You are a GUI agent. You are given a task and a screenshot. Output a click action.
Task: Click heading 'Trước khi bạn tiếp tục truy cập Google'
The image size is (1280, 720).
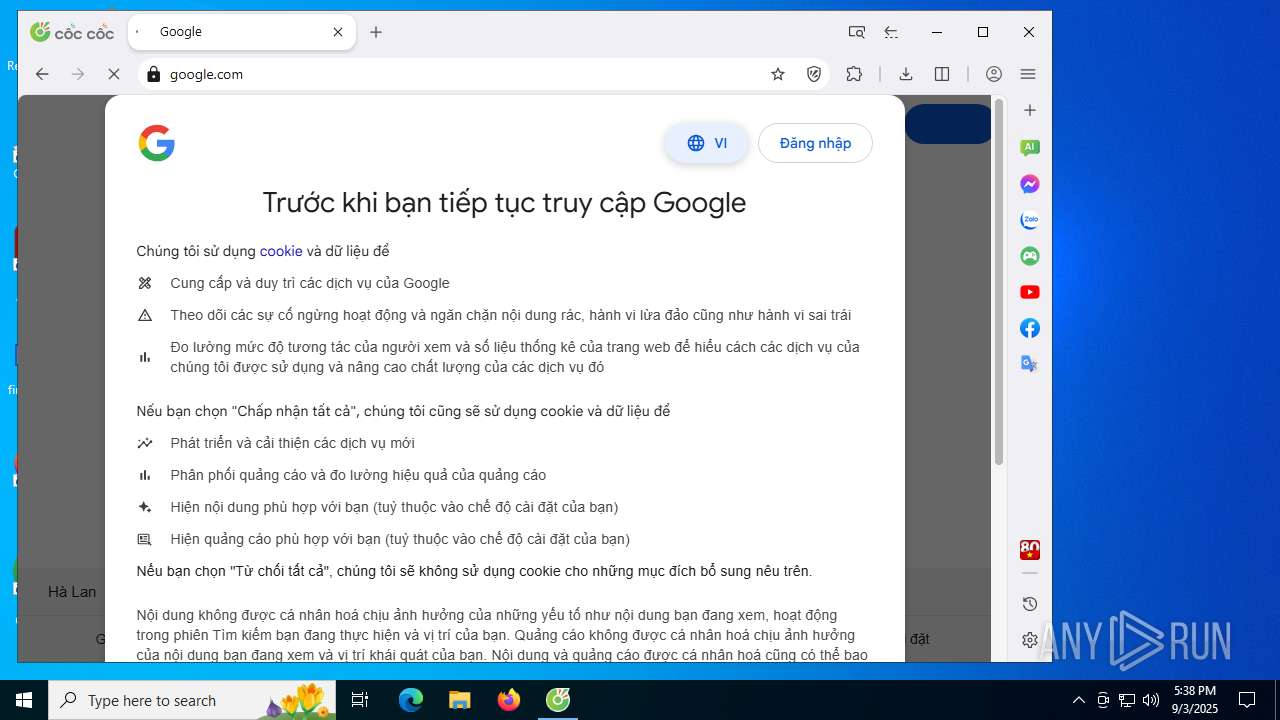click(x=504, y=203)
